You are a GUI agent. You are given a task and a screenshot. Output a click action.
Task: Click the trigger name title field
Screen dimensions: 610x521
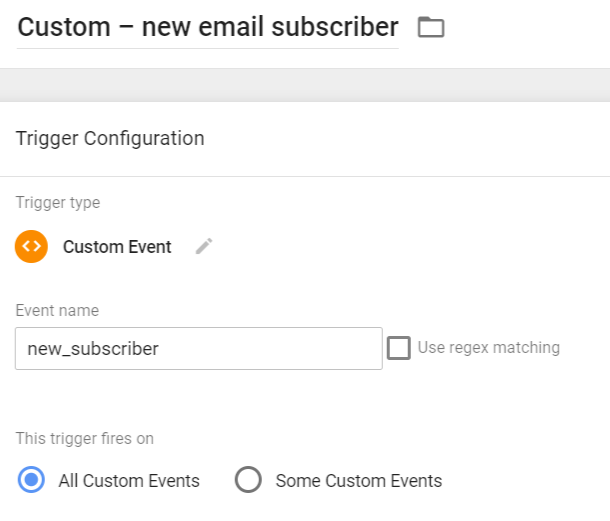(207, 27)
